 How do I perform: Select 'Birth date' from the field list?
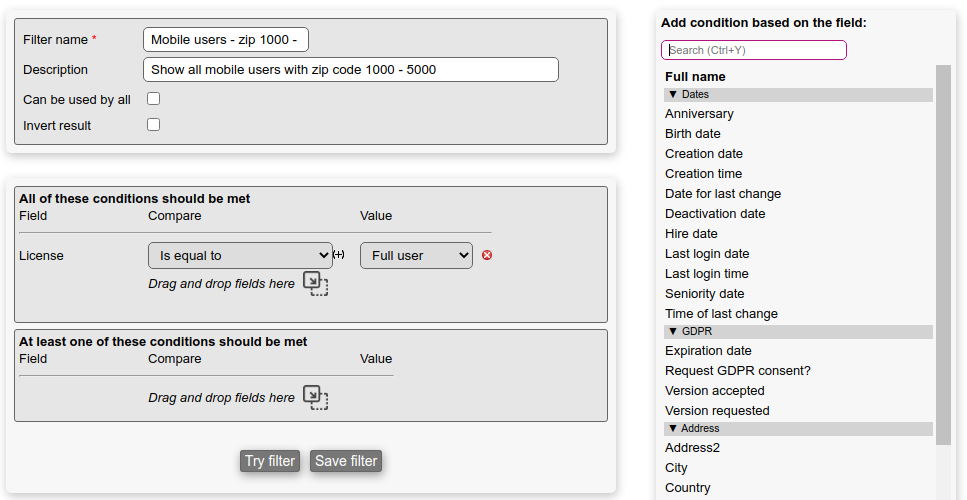coord(693,134)
